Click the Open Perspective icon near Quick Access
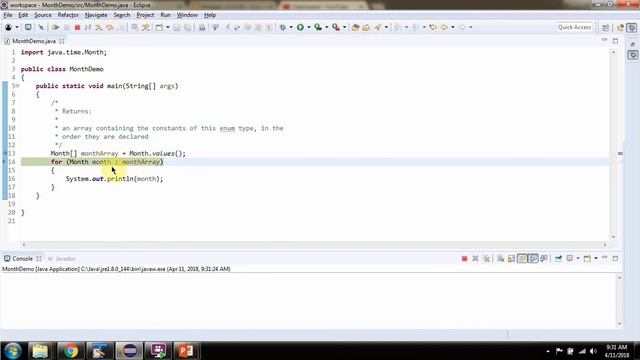The width and height of the screenshot is (640, 360). coord(606,27)
